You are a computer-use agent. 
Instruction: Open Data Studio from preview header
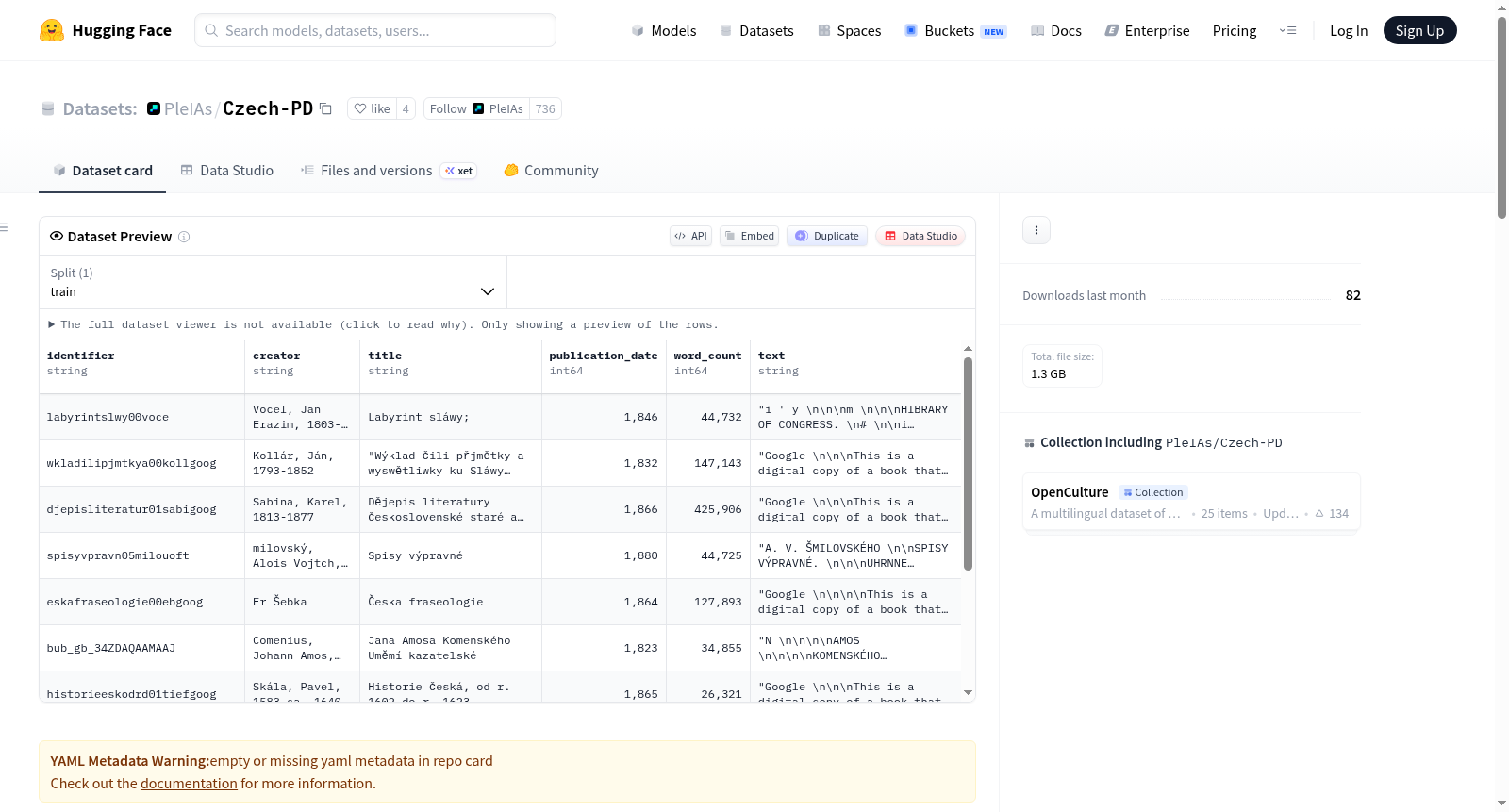(920, 236)
